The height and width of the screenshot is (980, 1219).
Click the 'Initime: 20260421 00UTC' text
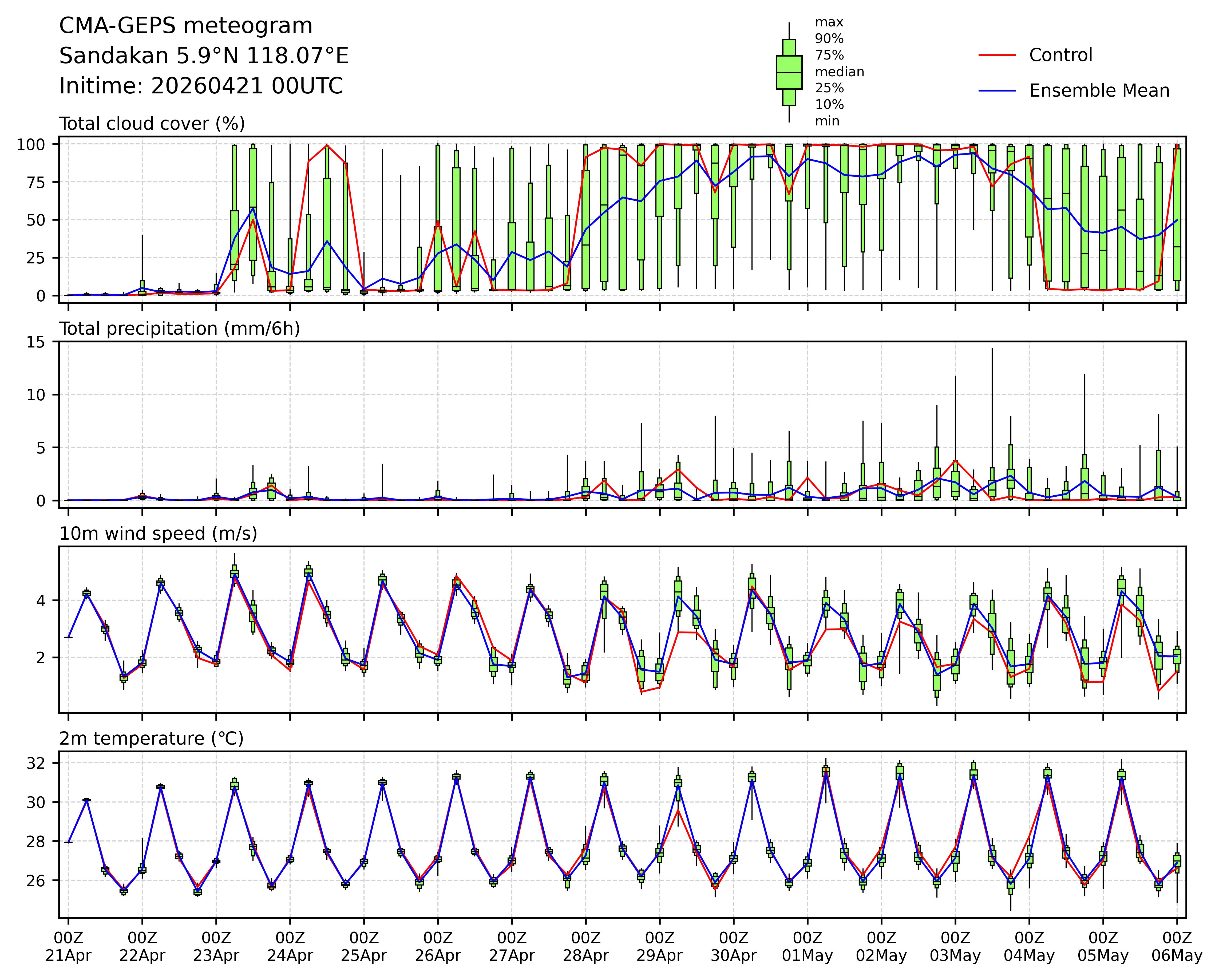pos(201,86)
